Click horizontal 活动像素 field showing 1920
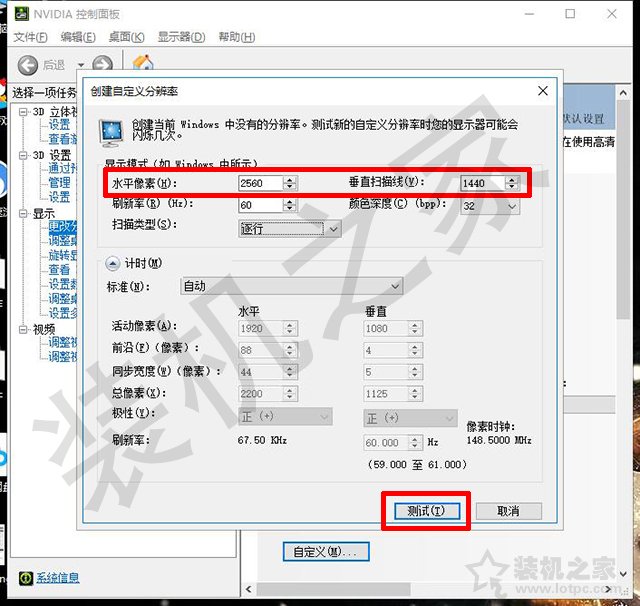 (x=260, y=329)
